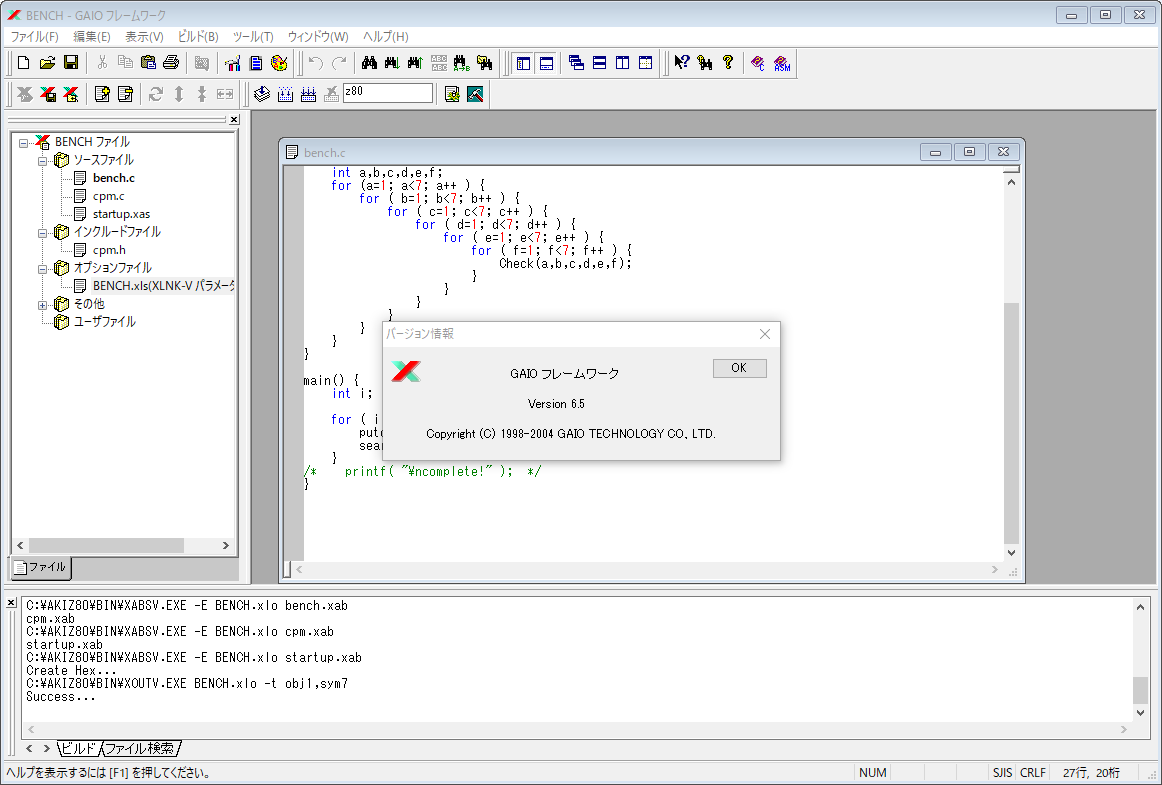Select the BENCH.xls option file
The height and width of the screenshot is (785, 1162).
163,286
